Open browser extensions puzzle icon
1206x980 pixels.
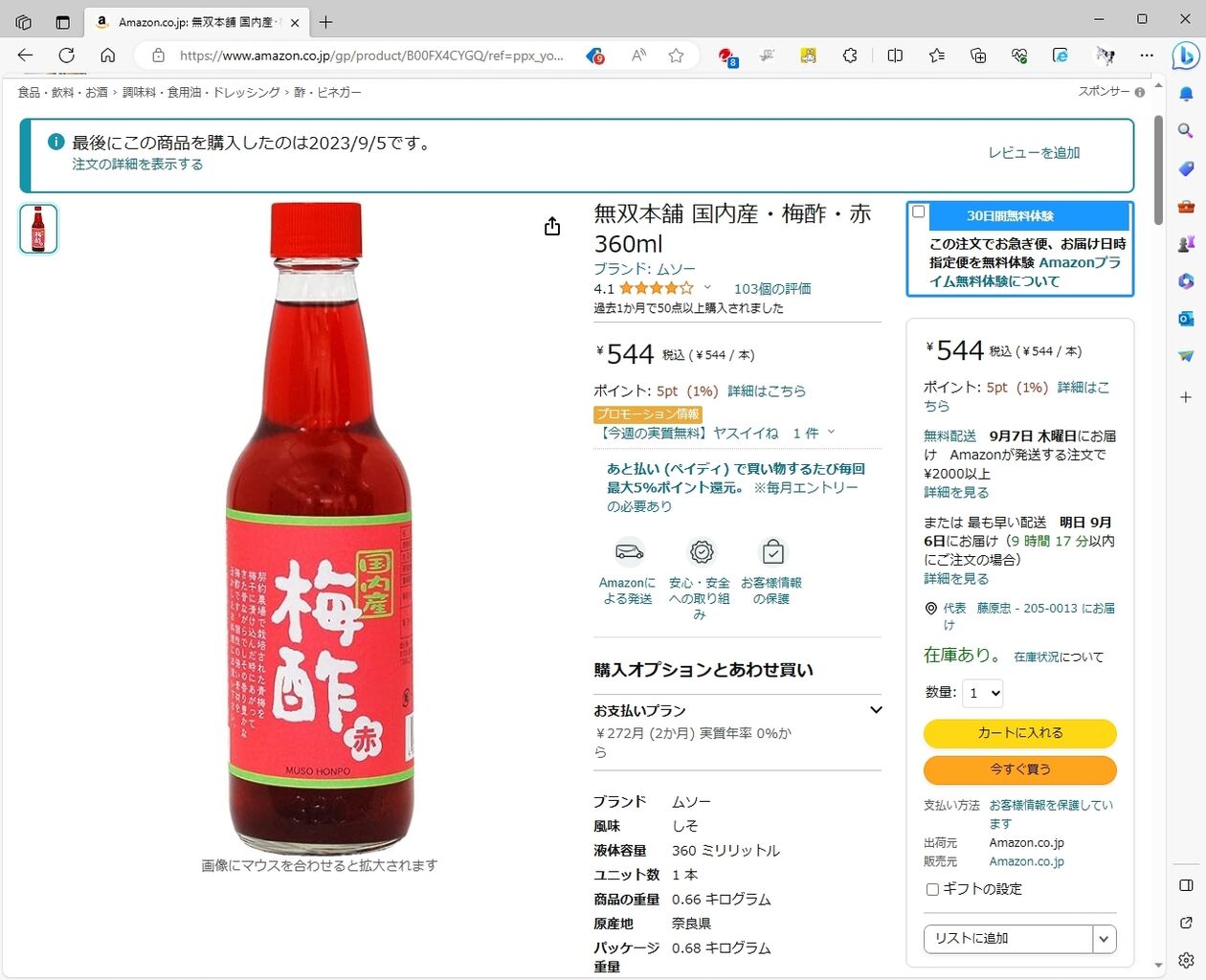click(x=850, y=56)
